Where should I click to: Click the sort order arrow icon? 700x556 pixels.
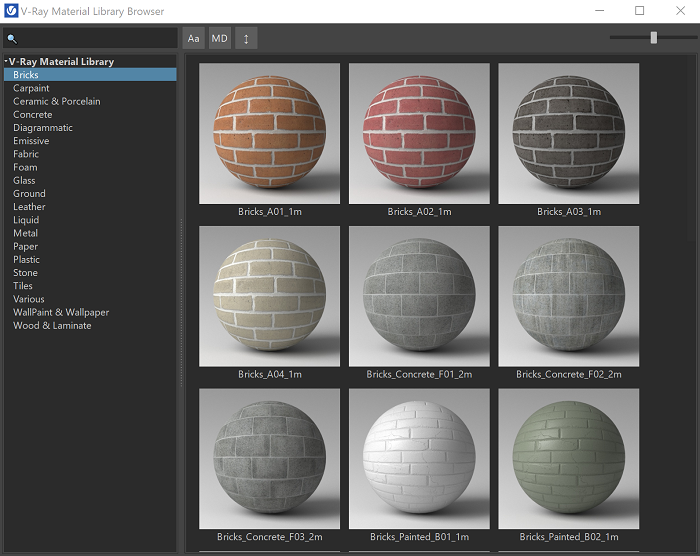point(246,38)
